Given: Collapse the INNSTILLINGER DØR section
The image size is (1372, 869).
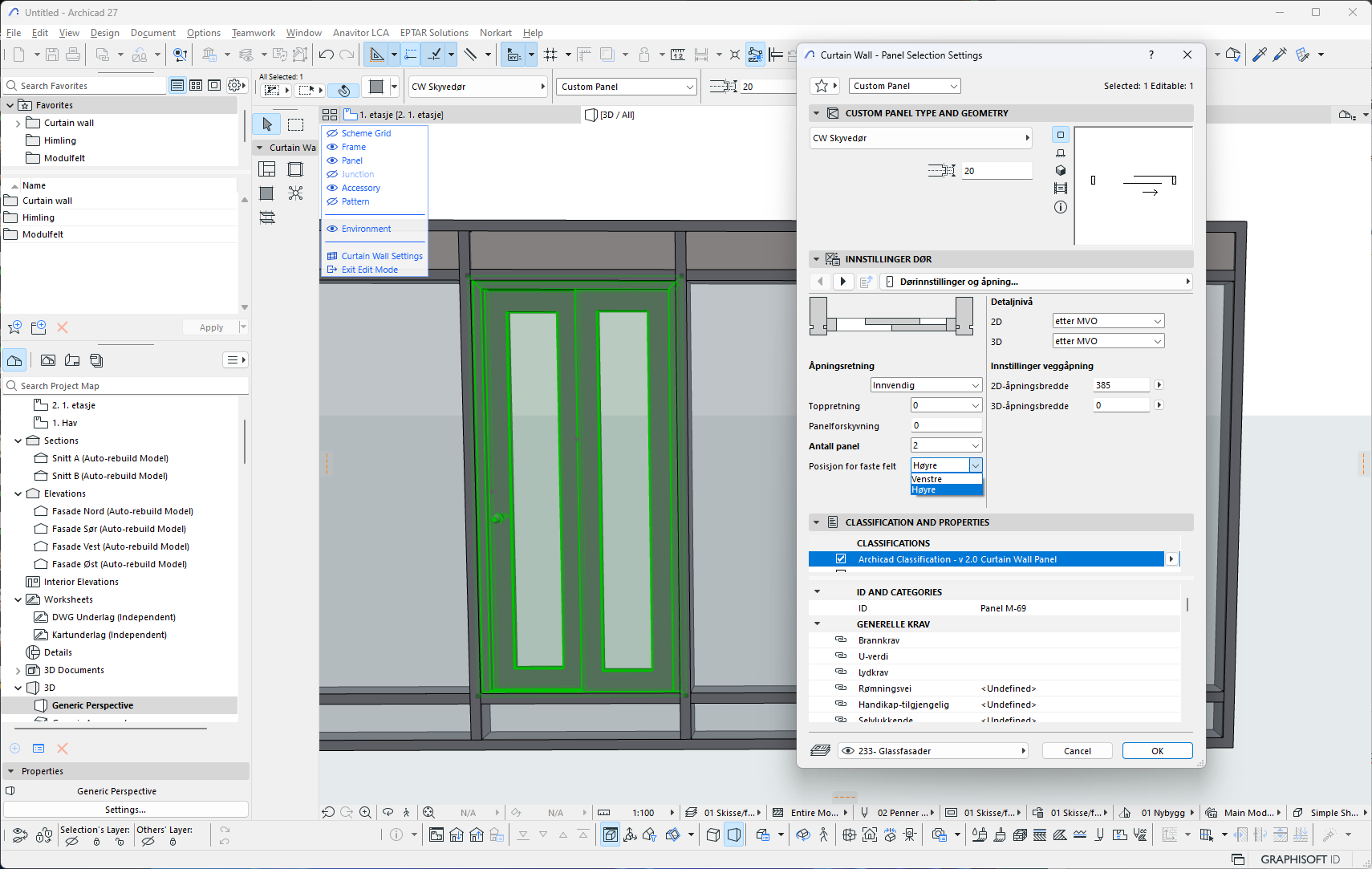Looking at the screenshot, I should click(x=817, y=259).
